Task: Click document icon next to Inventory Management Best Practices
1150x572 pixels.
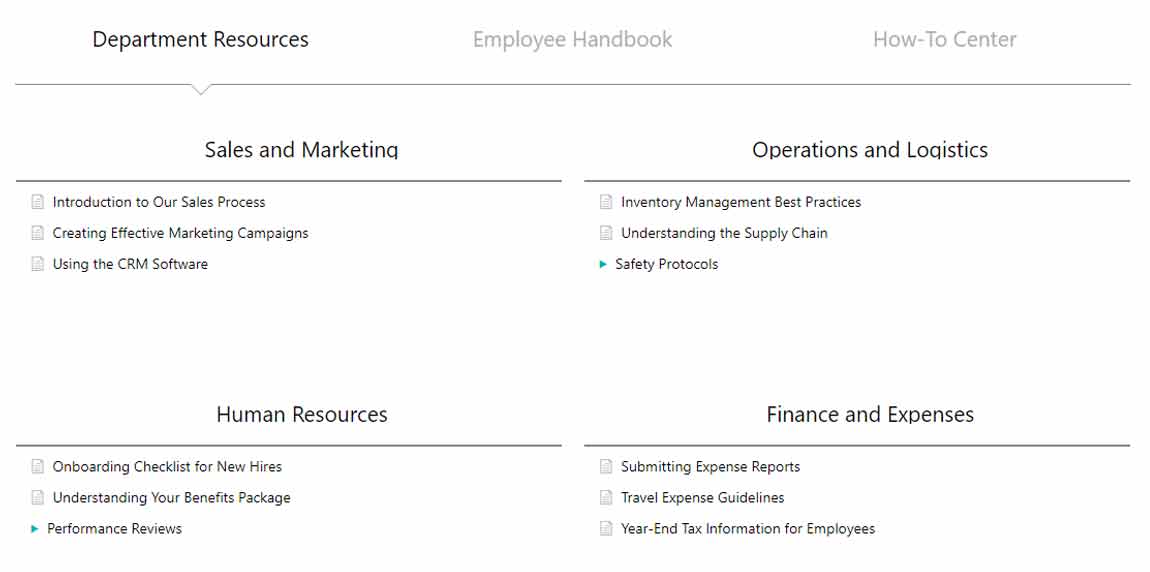Action: (606, 202)
